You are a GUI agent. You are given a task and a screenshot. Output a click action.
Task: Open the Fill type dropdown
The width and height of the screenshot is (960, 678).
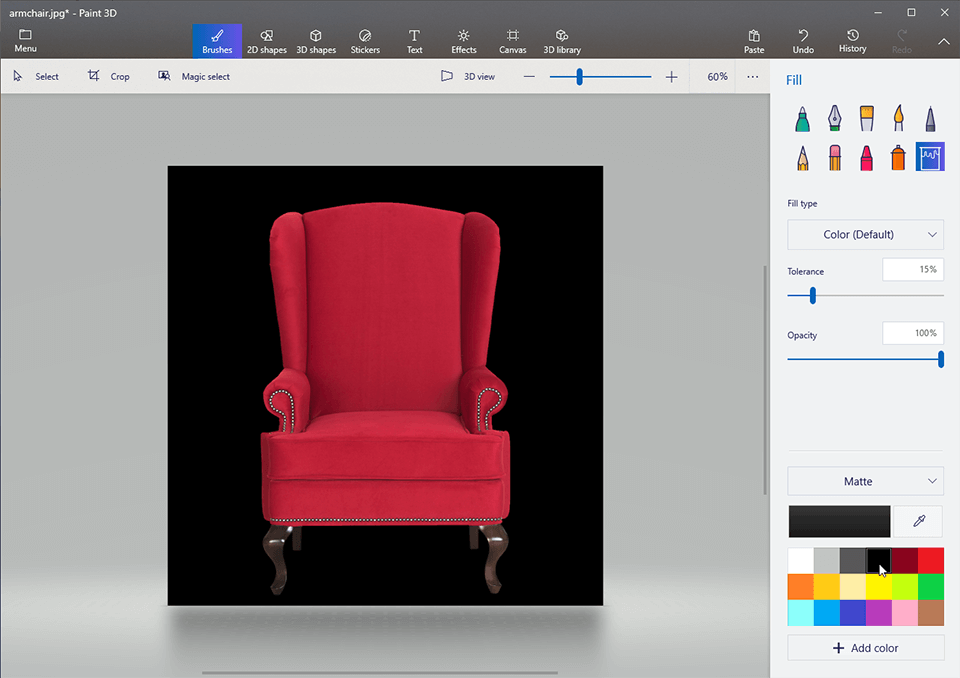[x=865, y=234]
